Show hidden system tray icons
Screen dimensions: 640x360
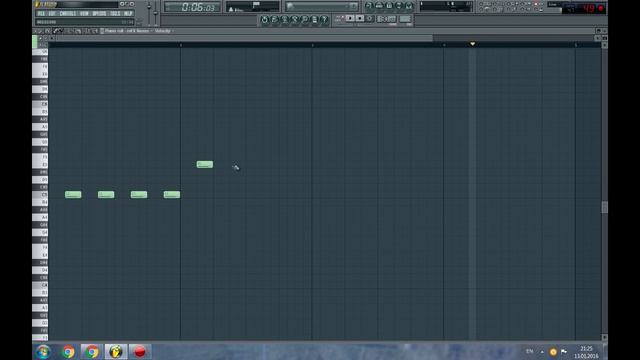pyautogui.click(x=542, y=352)
